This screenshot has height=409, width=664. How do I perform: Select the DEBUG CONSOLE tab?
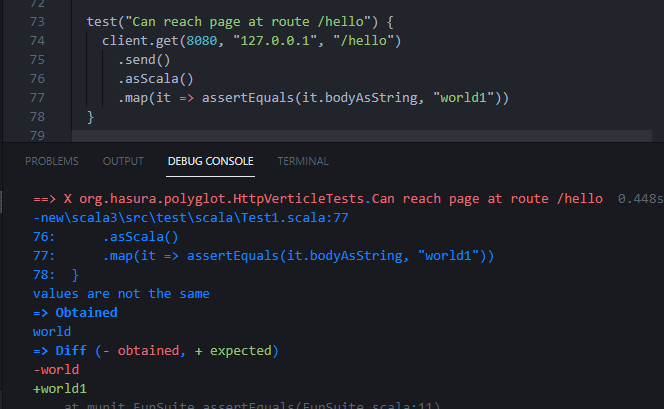coord(210,161)
